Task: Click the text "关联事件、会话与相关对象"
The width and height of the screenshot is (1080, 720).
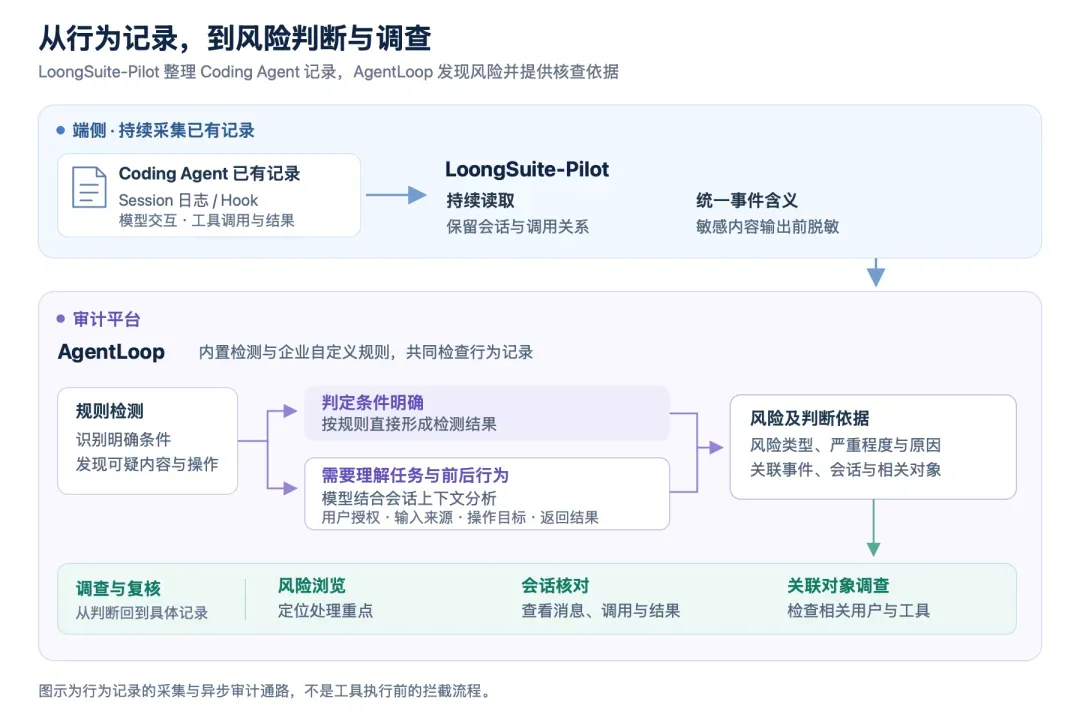Action: coord(845,470)
